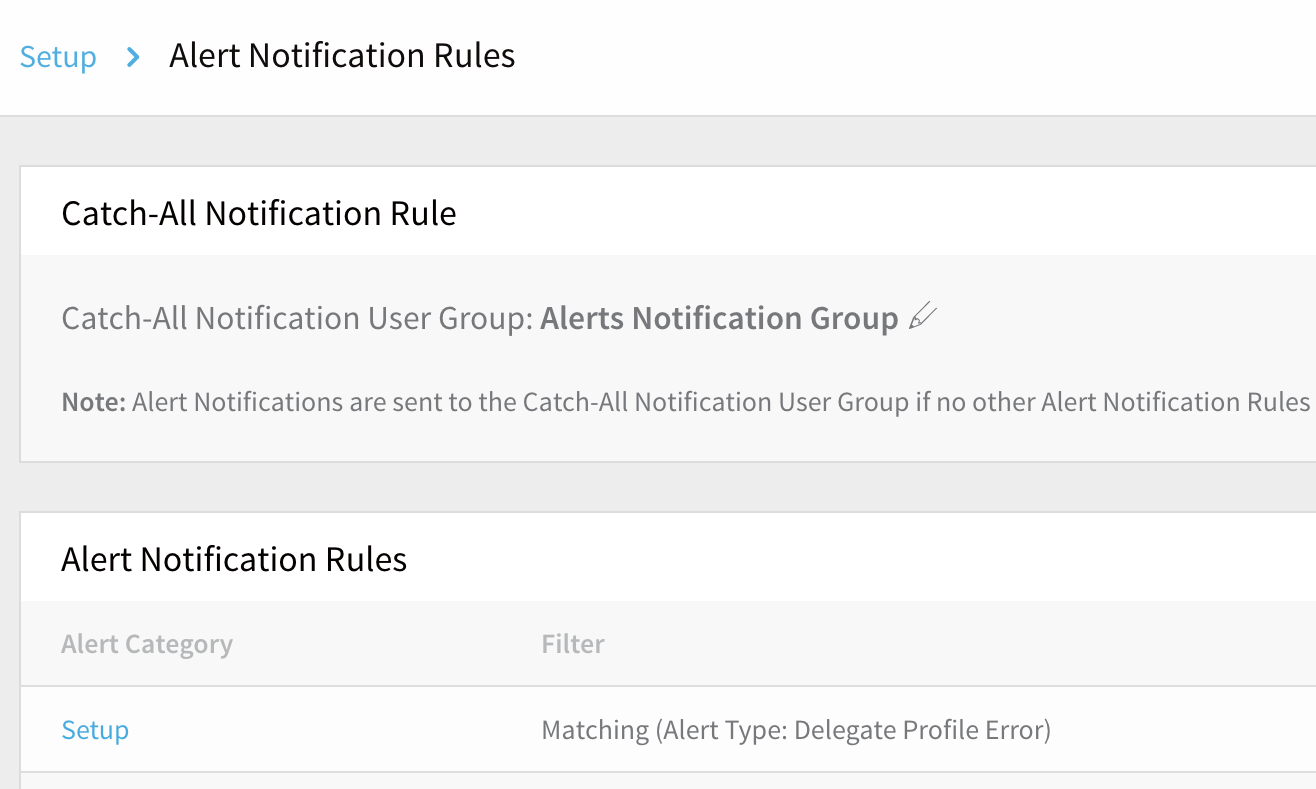The height and width of the screenshot is (789, 1316).
Task: Click the word Matching in filter cell
Action: point(595,730)
